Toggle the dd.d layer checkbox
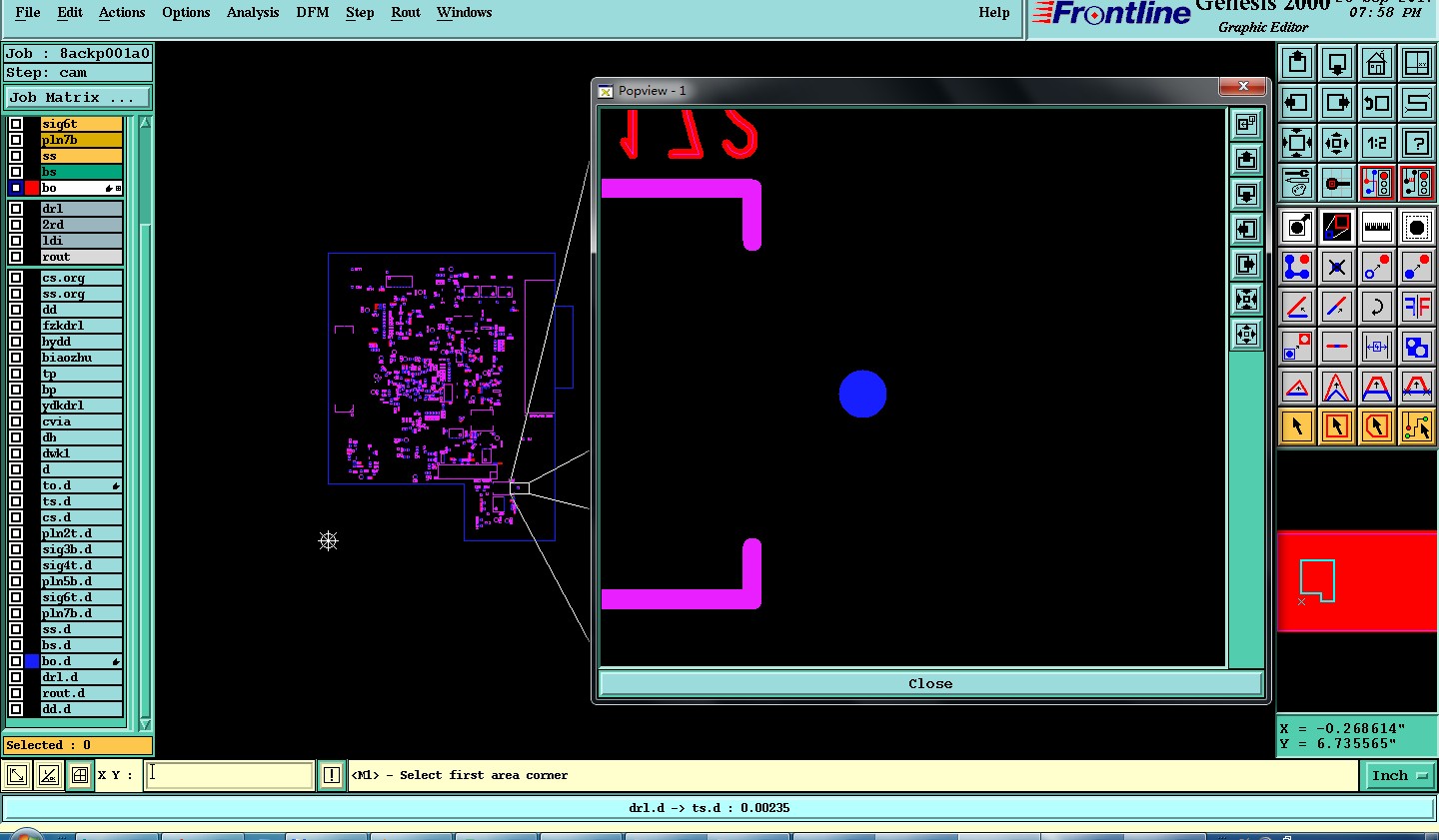Image resolution: width=1439 pixels, height=840 pixels. 16,710
